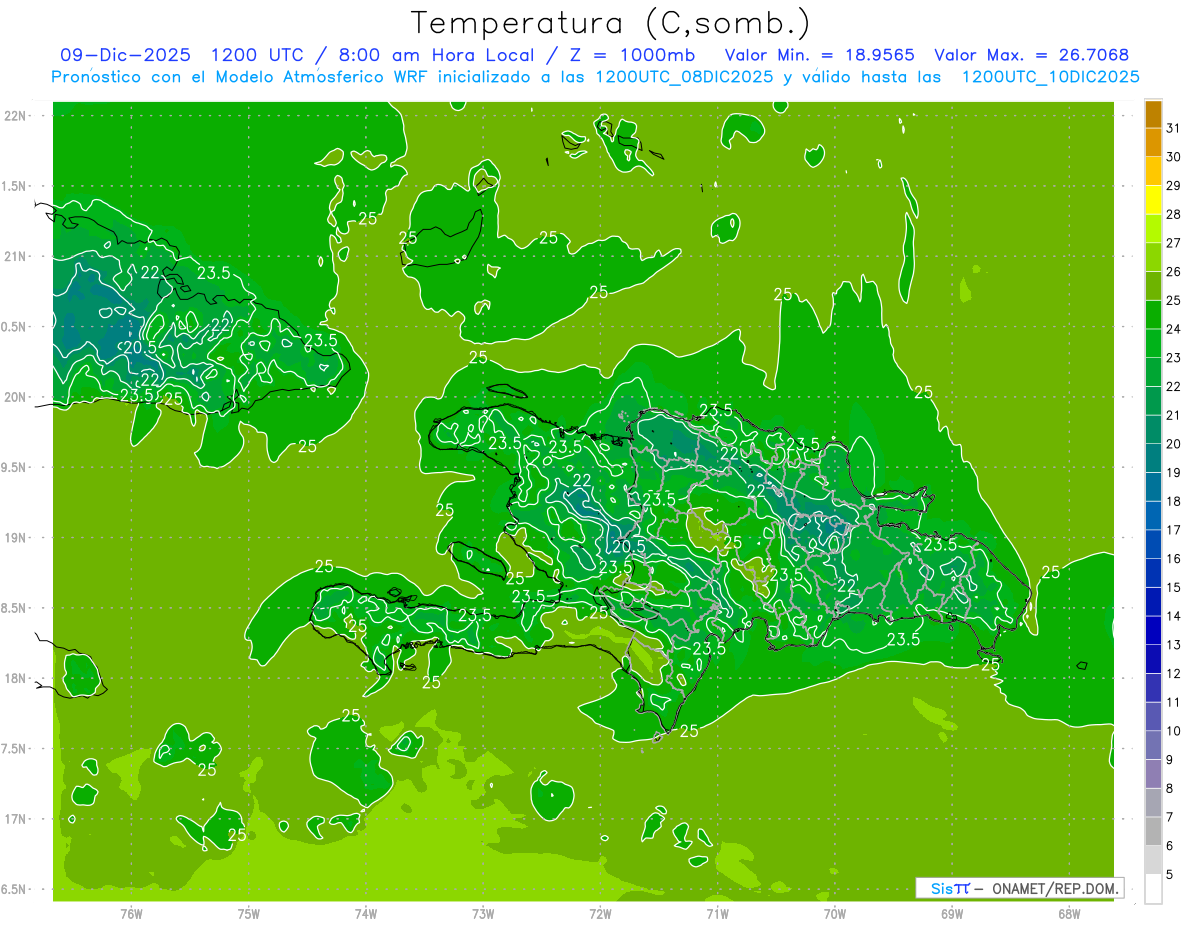Click the "Z = 1000mb" level text
Image resolution: width=1200 pixels, height=927 pixels.
point(635,55)
